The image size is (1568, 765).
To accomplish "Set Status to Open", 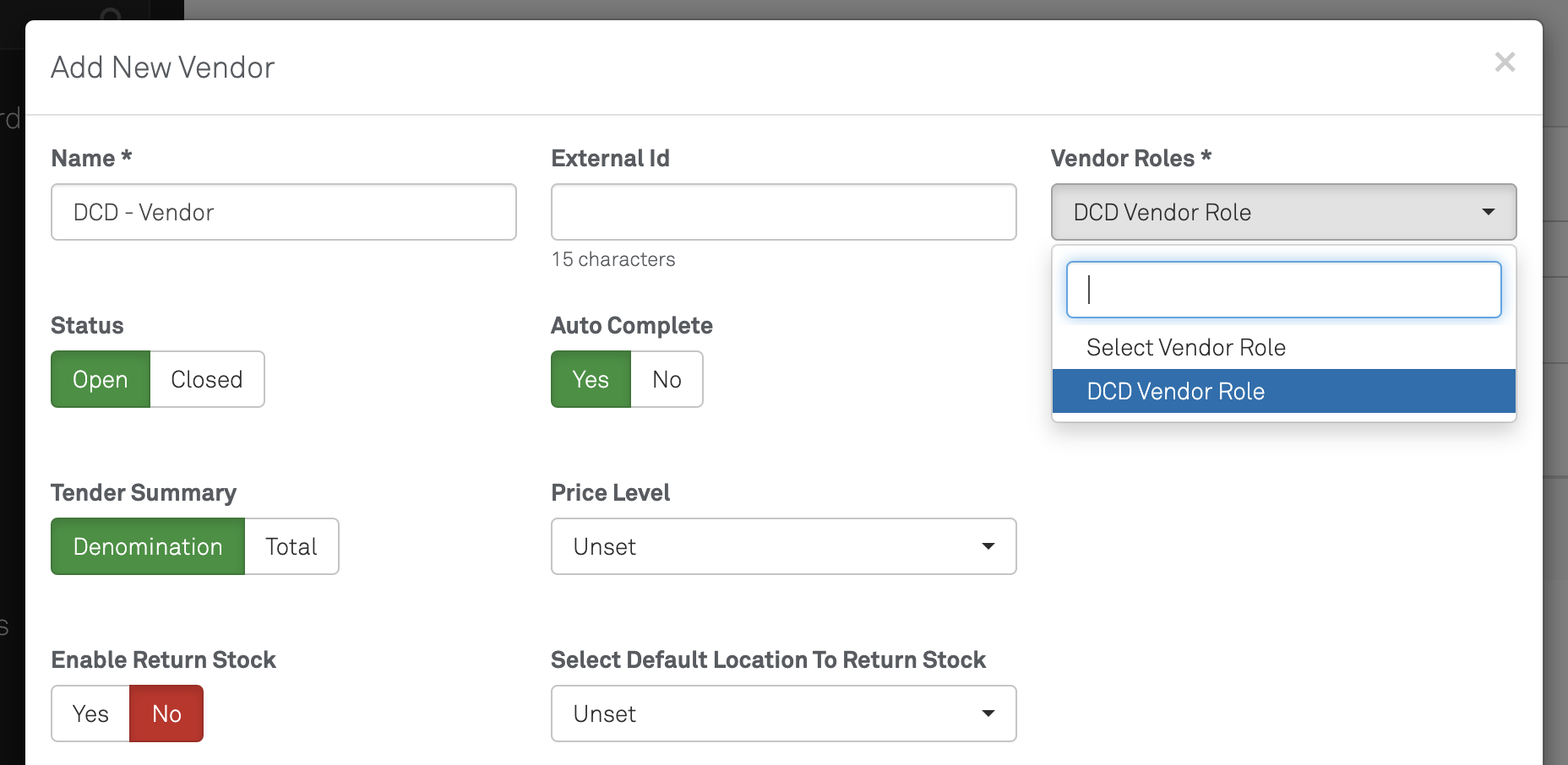I will coord(101,379).
